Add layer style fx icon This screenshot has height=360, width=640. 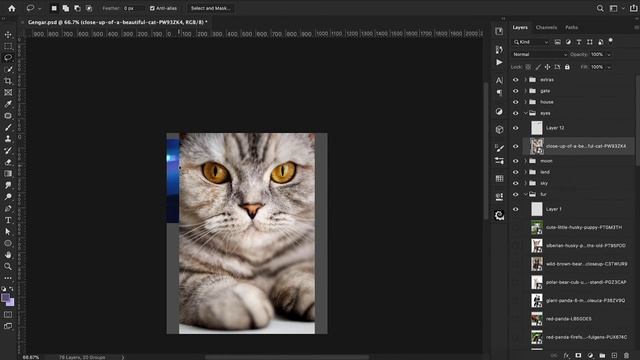tap(566, 356)
